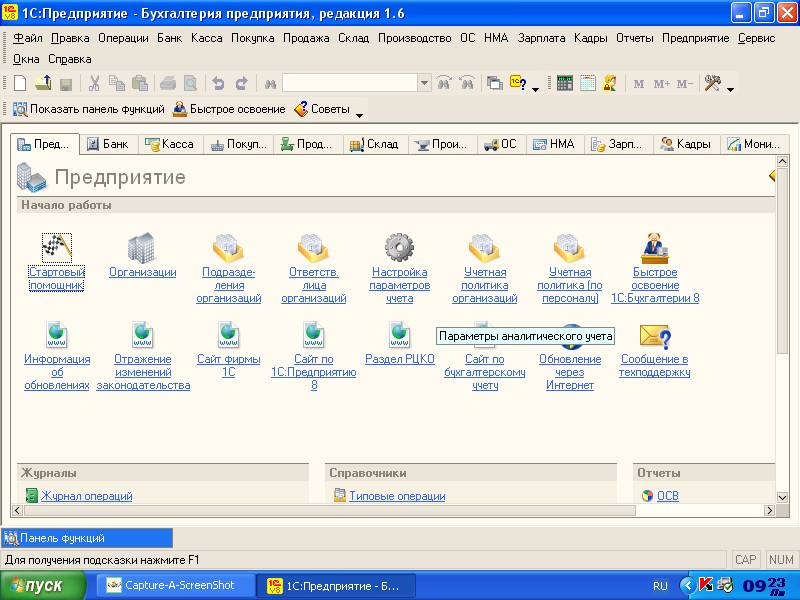The height and width of the screenshot is (600, 800).
Task: Click the Calculator toolbar icon
Action: [565, 83]
